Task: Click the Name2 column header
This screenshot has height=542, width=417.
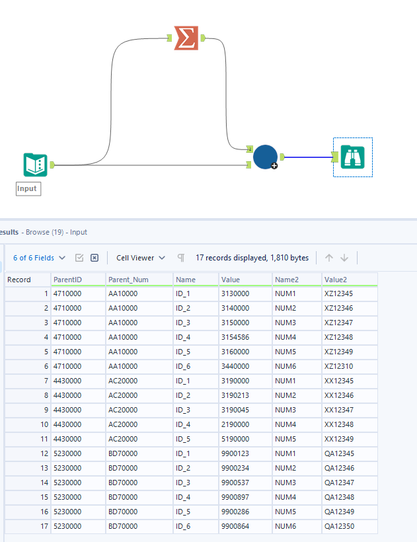Action: [297, 280]
